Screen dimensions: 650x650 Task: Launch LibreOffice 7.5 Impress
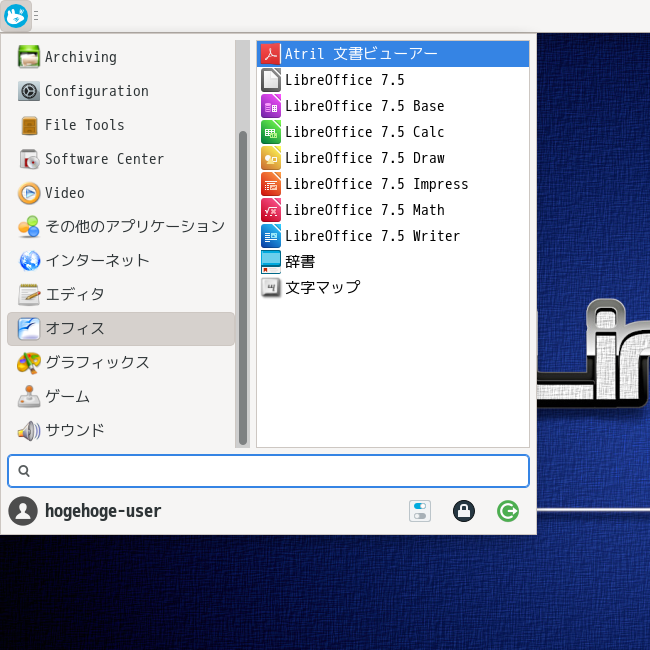click(x=393, y=184)
